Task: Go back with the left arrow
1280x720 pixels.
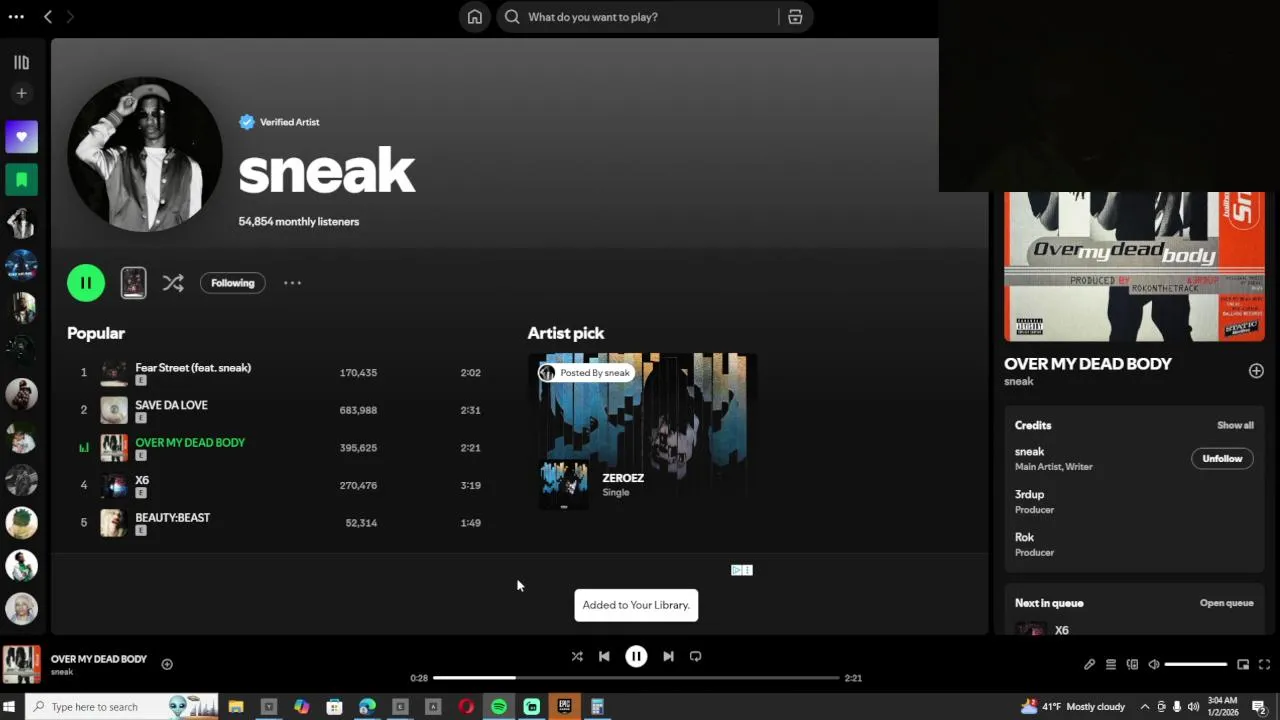Action: pyautogui.click(x=48, y=17)
